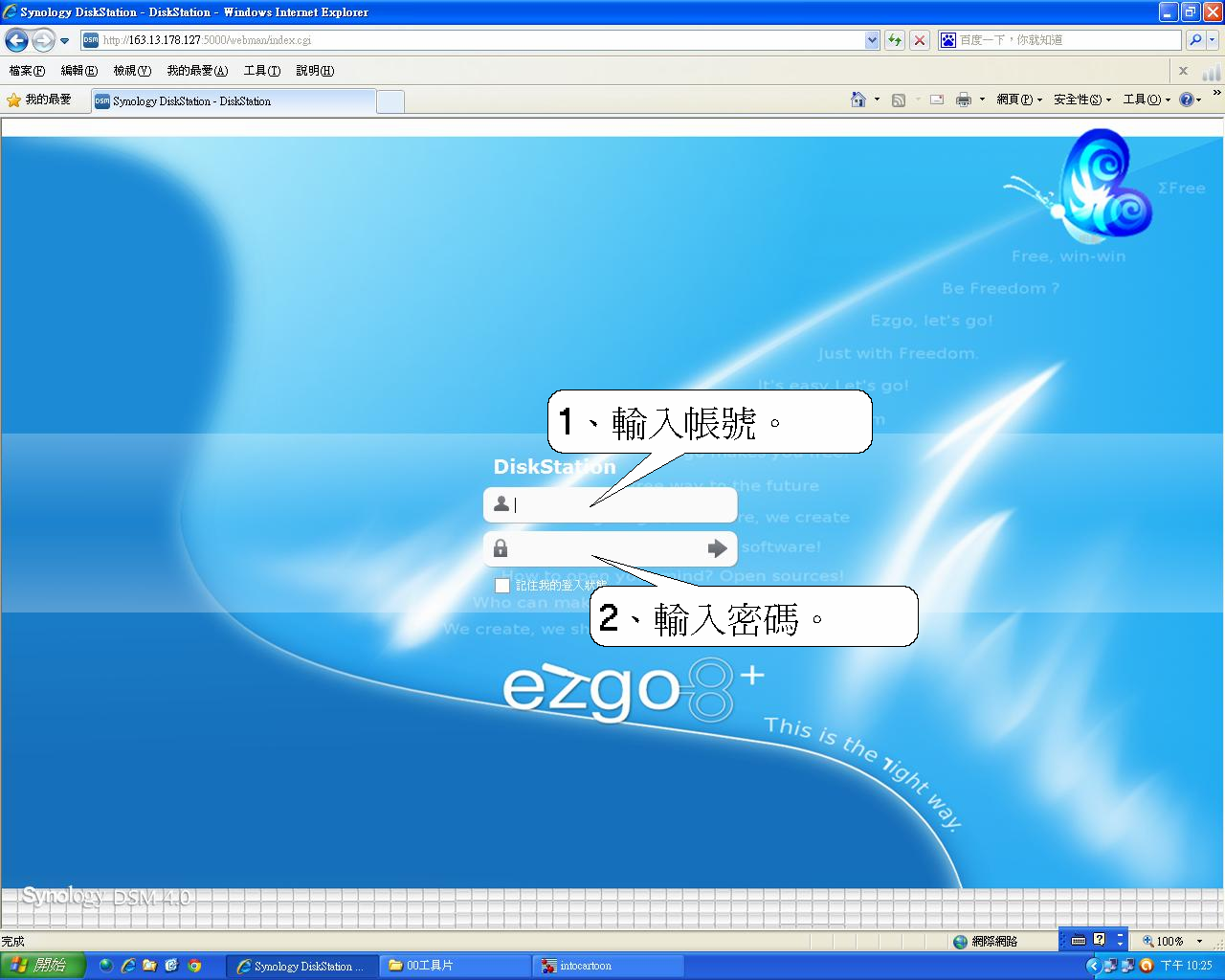Screen dimensions: 1225x980
Task: Switch to 00工具片 folder taskbar button
Action: click(x=456, y=966)
